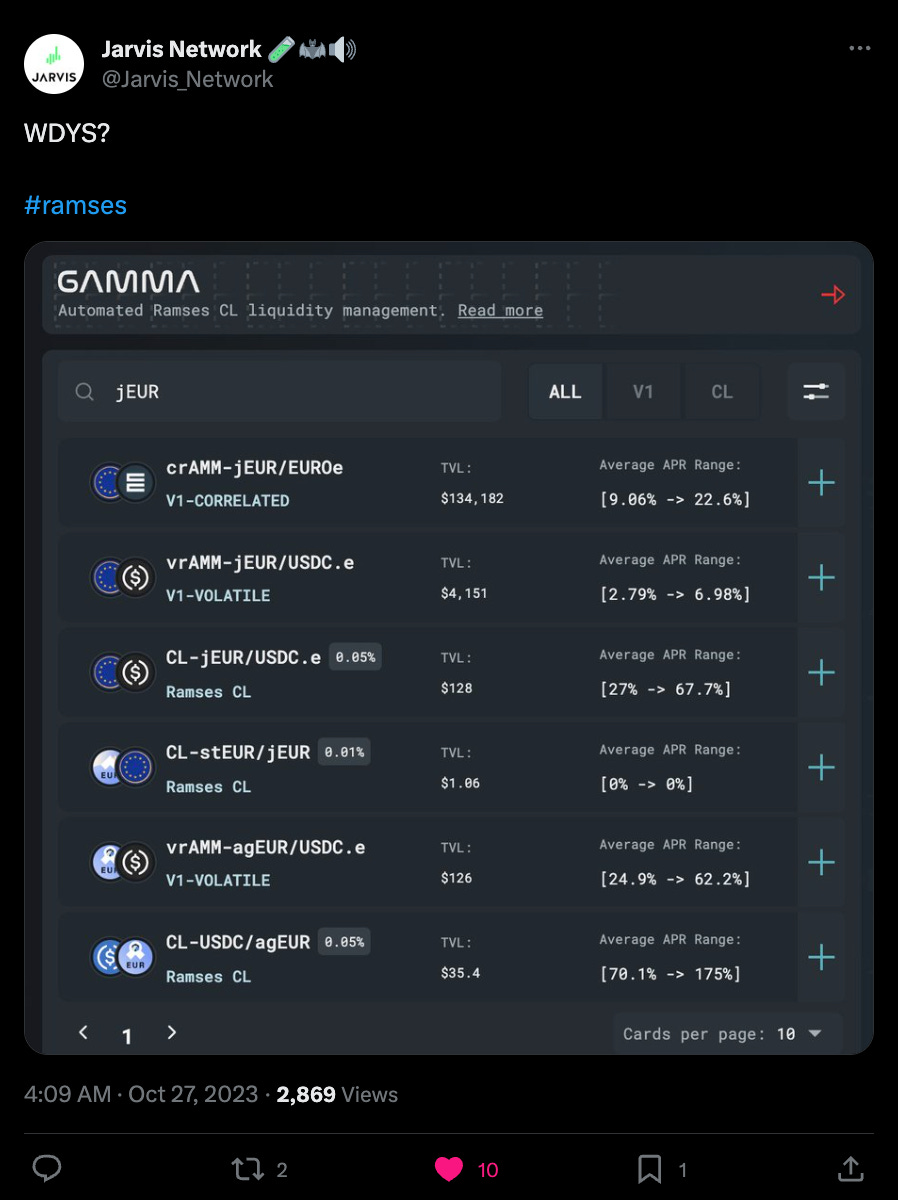Click the CL-stEUR/jEUR pool name

(x=238, y=752)
